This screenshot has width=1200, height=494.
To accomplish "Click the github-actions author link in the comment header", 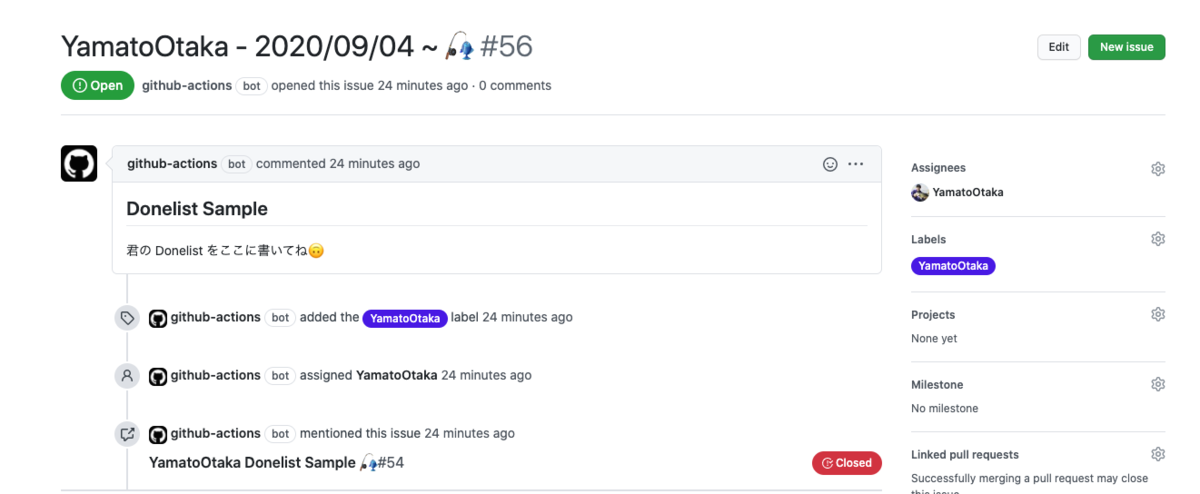I will 172,164.
